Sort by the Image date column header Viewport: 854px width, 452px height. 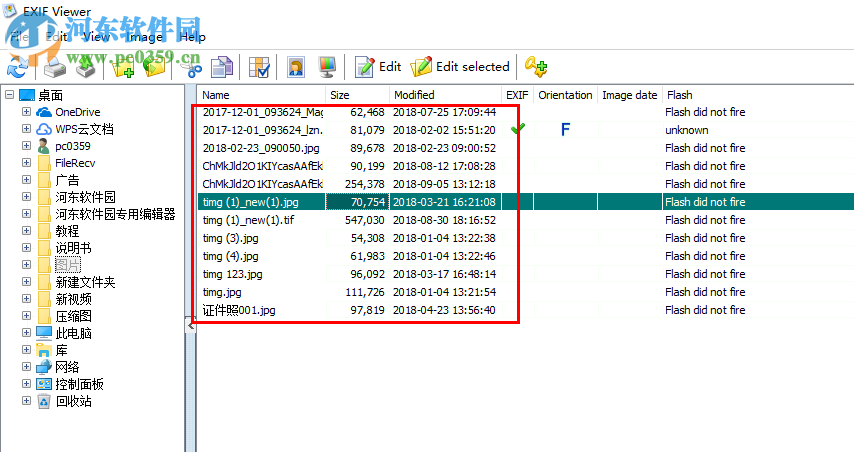[x=630, y=95]
